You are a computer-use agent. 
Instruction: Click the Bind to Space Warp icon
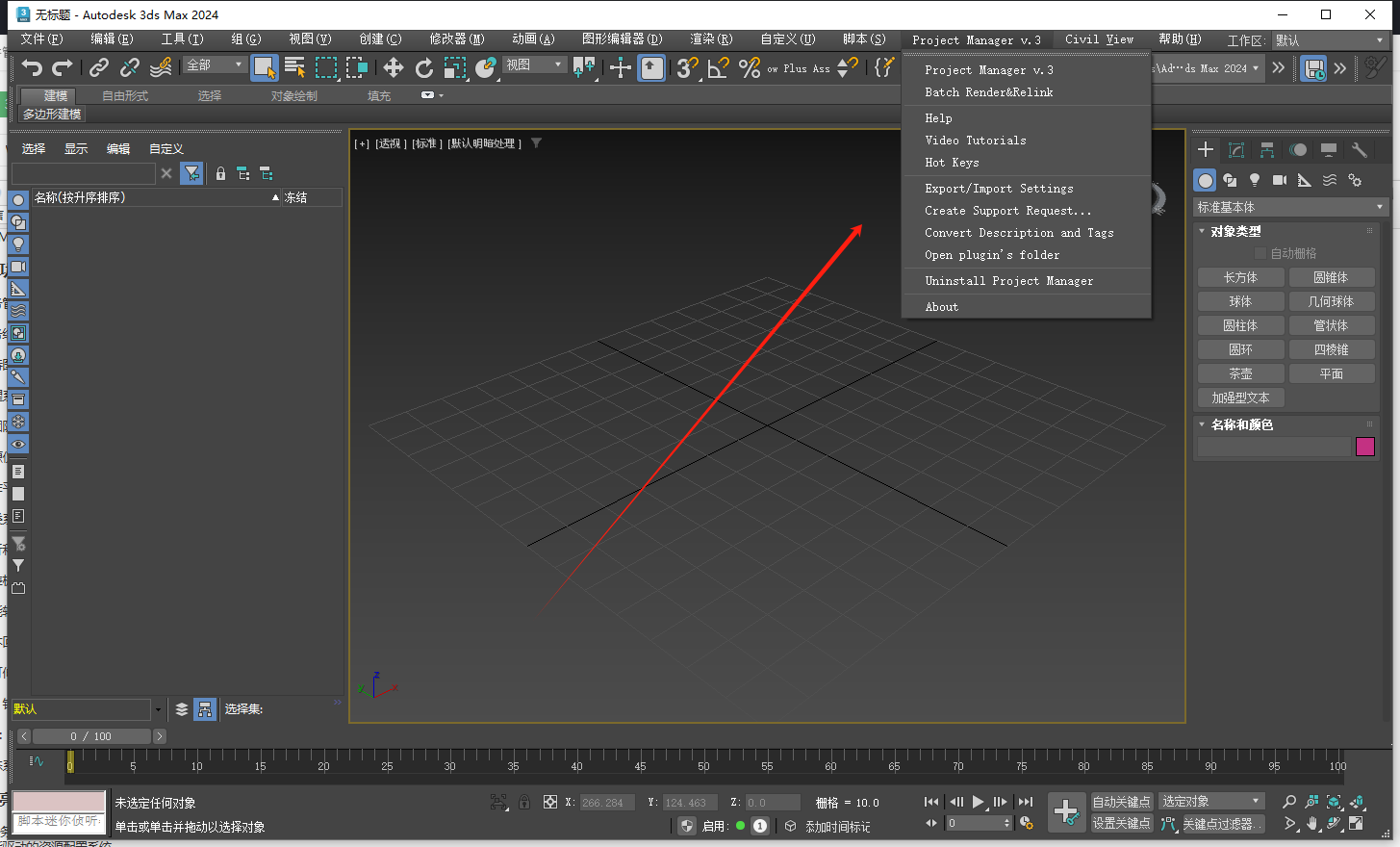pyautogui.click(x=161, y=67)
